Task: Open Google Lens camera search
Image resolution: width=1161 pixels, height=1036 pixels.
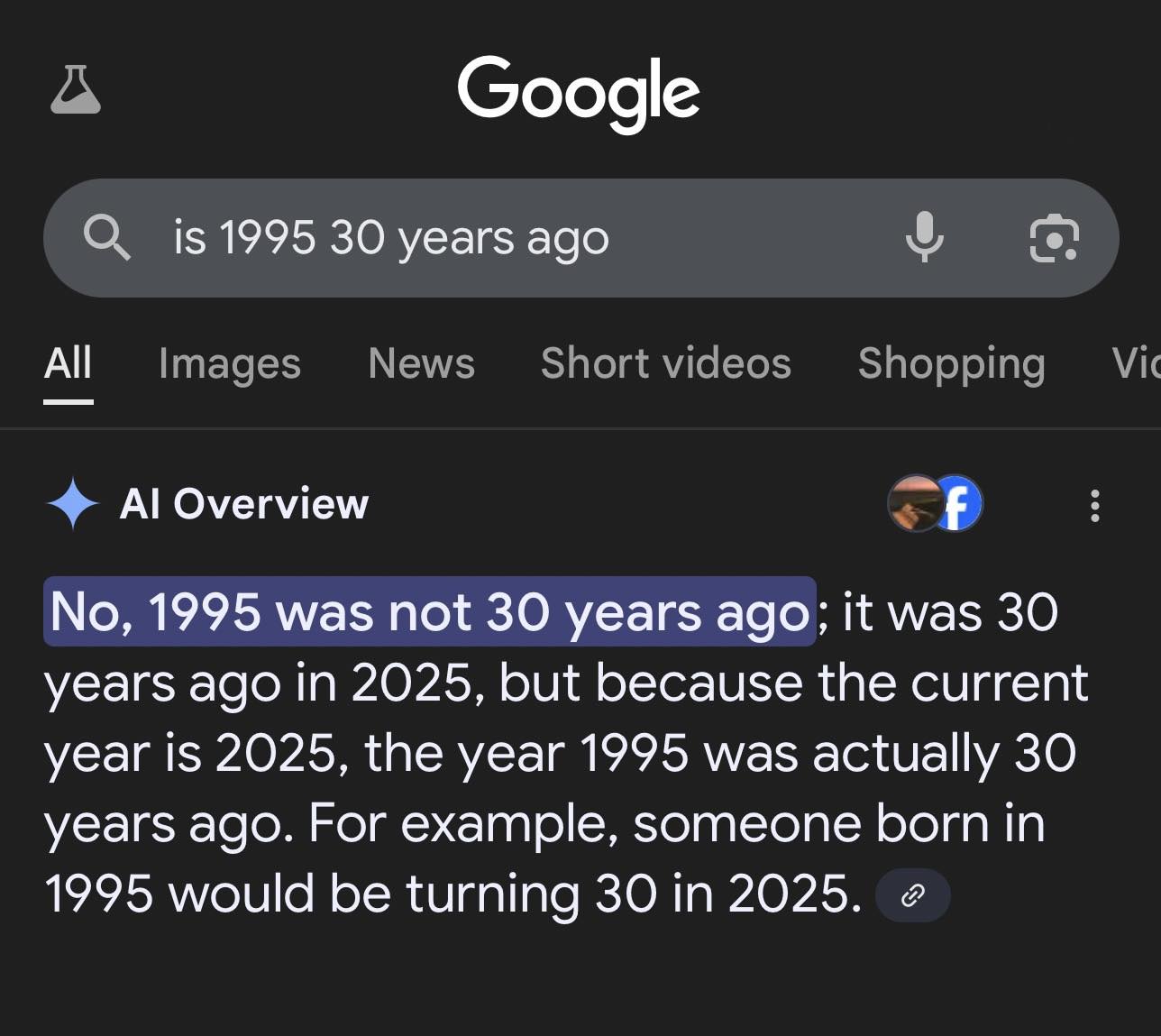Action: (x=1054, y=239)
